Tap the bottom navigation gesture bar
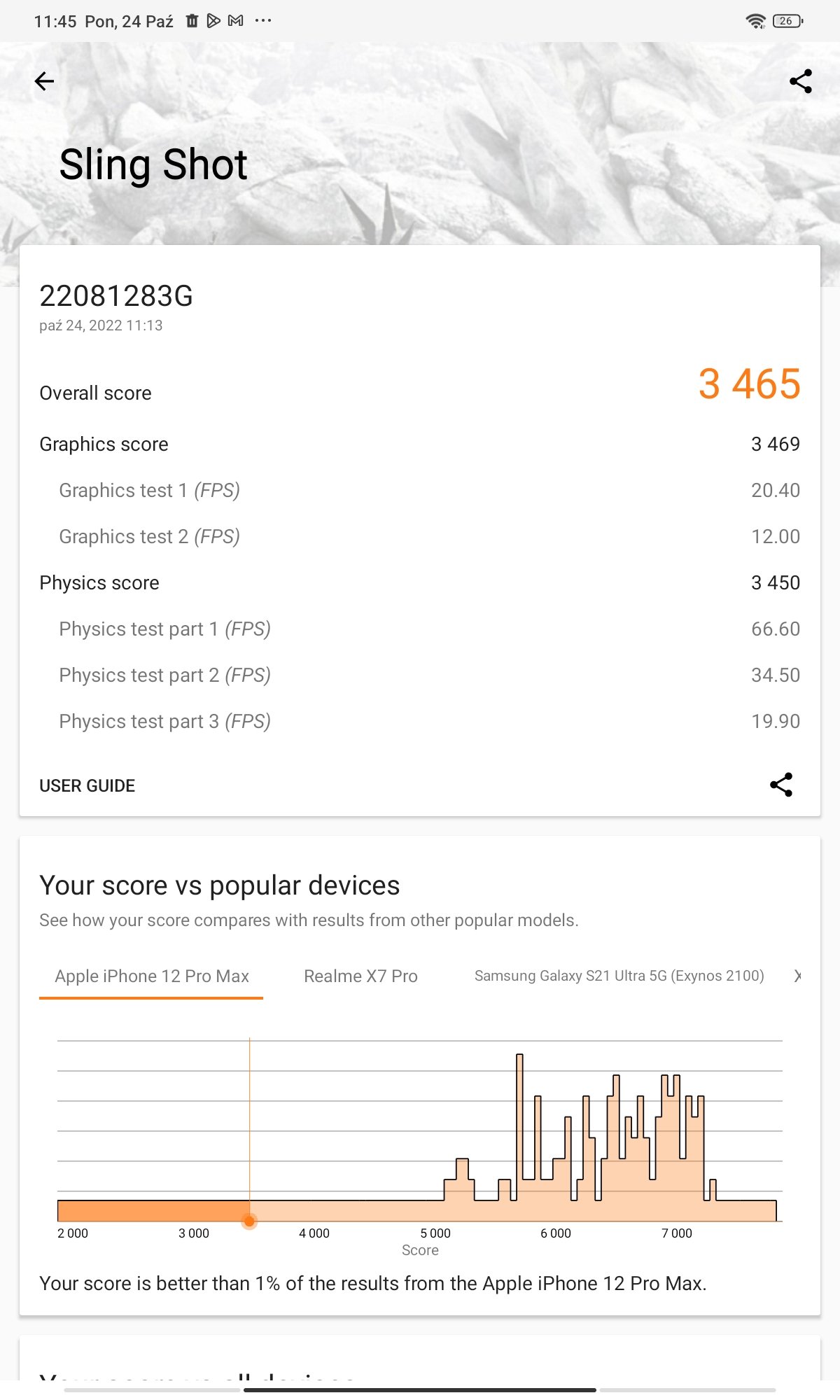Screen dimensions: 840x1400 pyautogui.click(x=420, y=1389)
